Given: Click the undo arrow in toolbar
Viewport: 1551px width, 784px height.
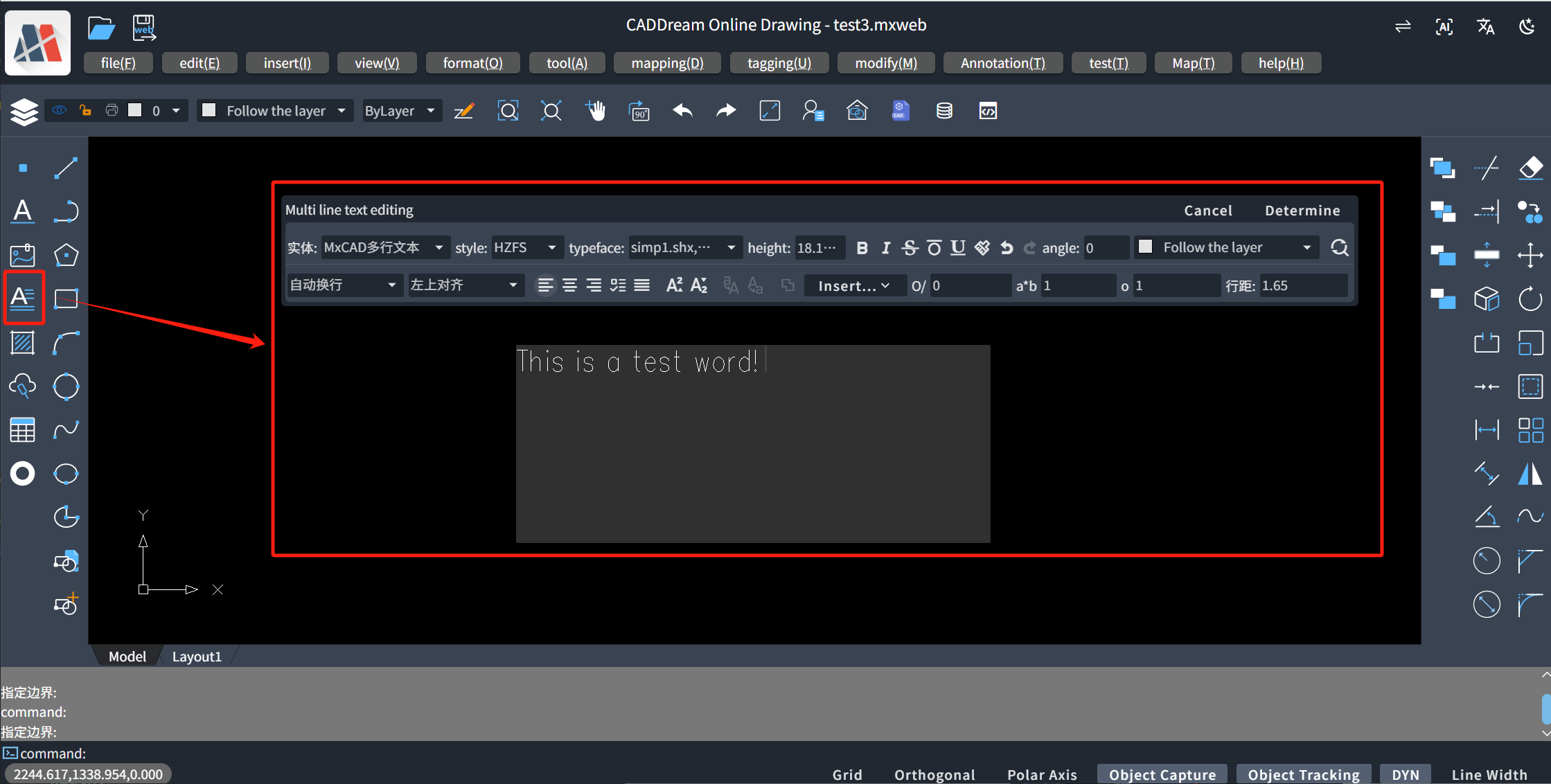Looking at the screenshot, I should (x=682, y=111).
